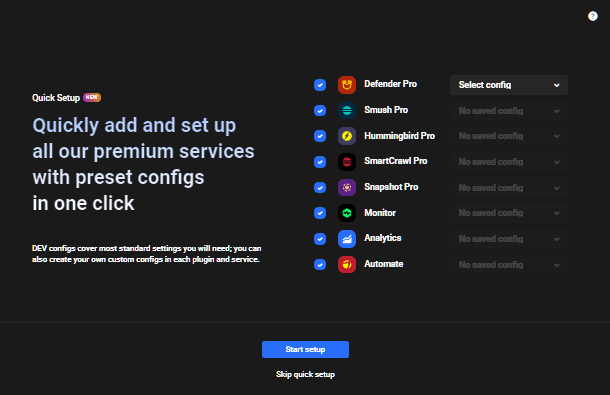Disable the Monitor checkbox
The width and height of the screenshot is (610, 395).
[x=320, y=213]
